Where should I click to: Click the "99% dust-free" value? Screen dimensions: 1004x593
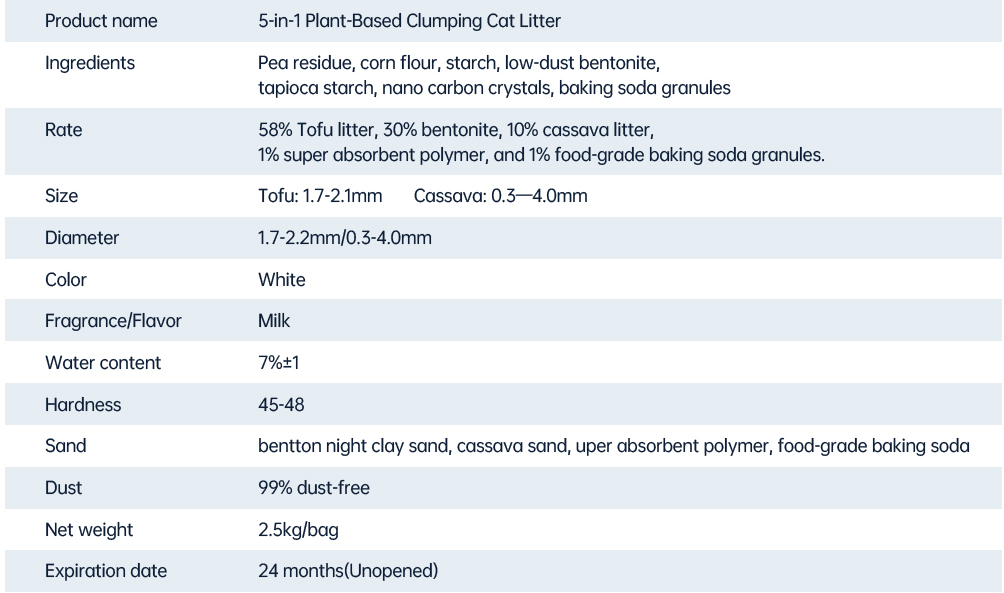(x=313, y=488)
